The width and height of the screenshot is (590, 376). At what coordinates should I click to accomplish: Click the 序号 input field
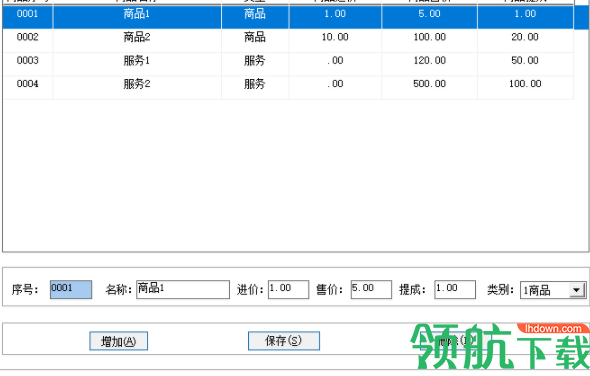[x=71, y=289]
